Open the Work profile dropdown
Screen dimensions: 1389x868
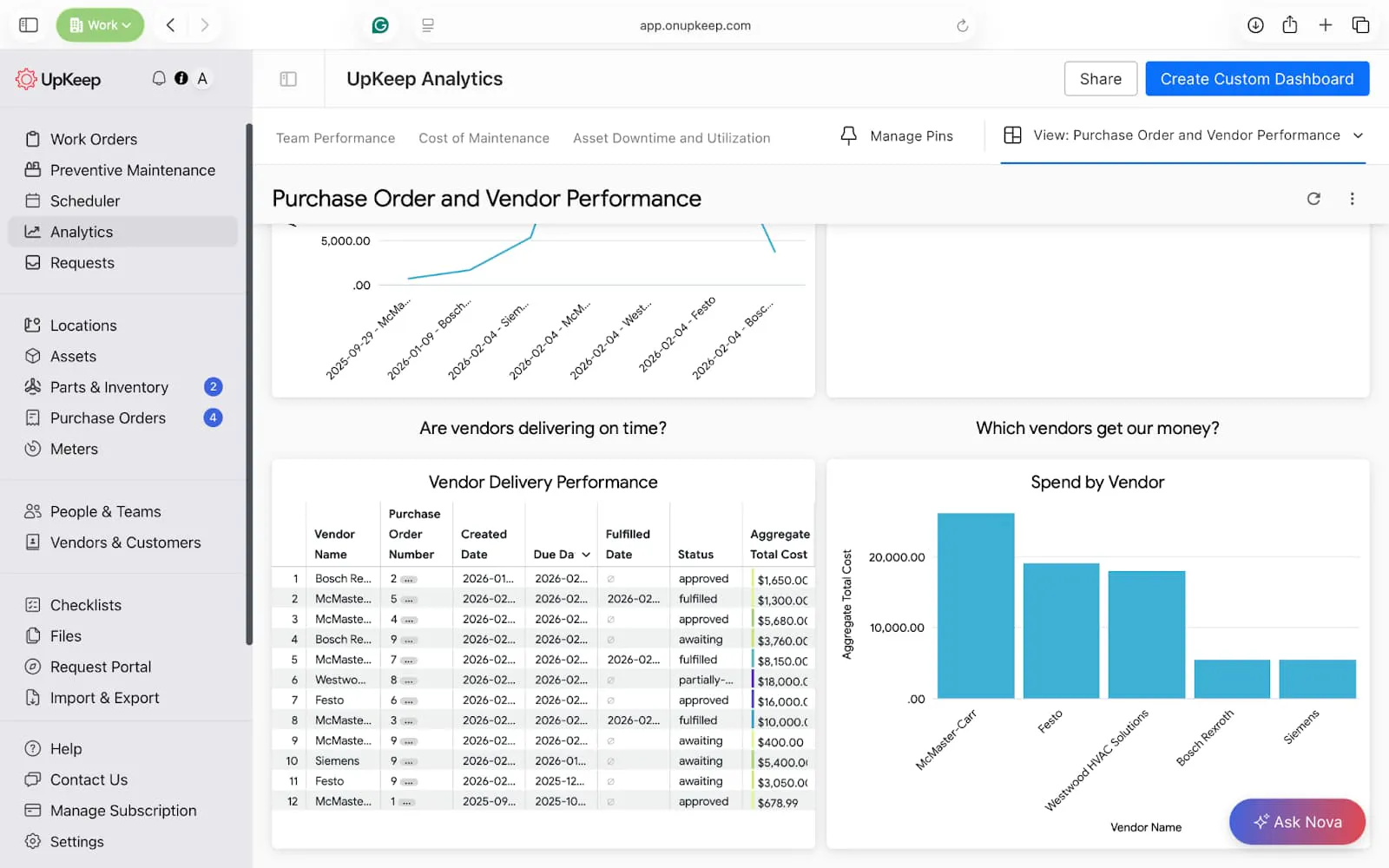tap(100, 25)
